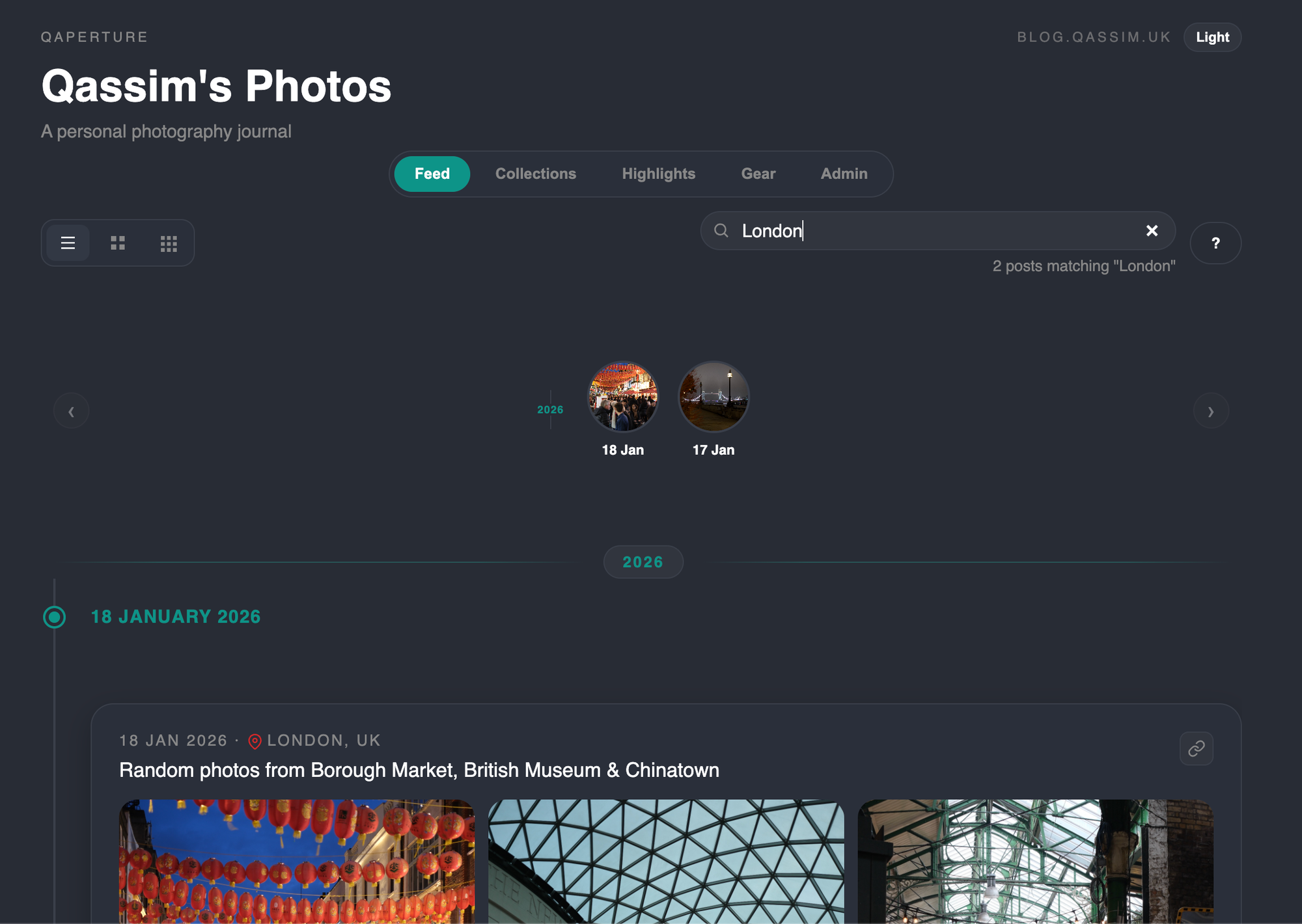1302x924 pixels.
Task: Switch to list view layout
Action: (68, 243)
